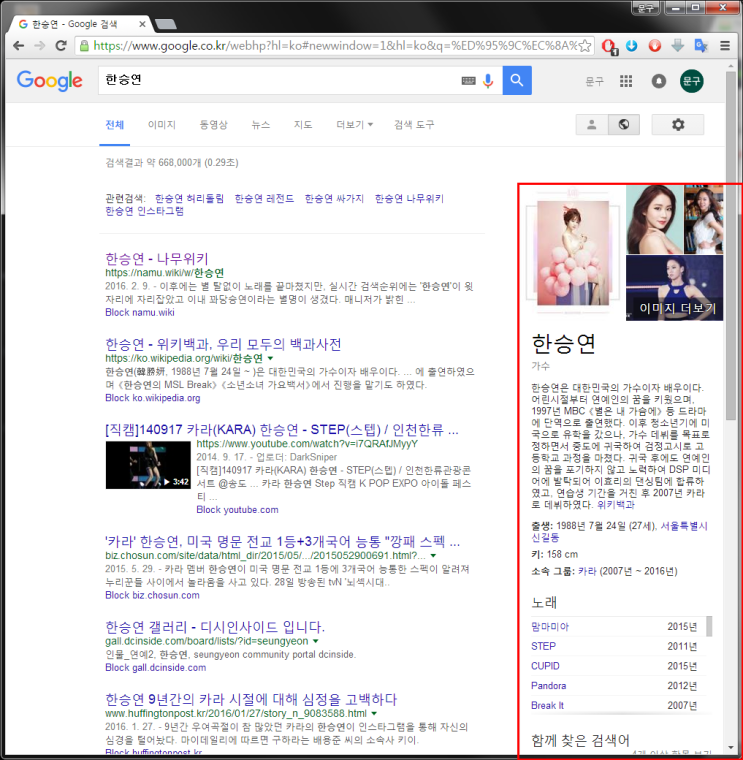Reload the page with the refresh icon
Viewport: 743px width, 760px height.
coord(61,46)
